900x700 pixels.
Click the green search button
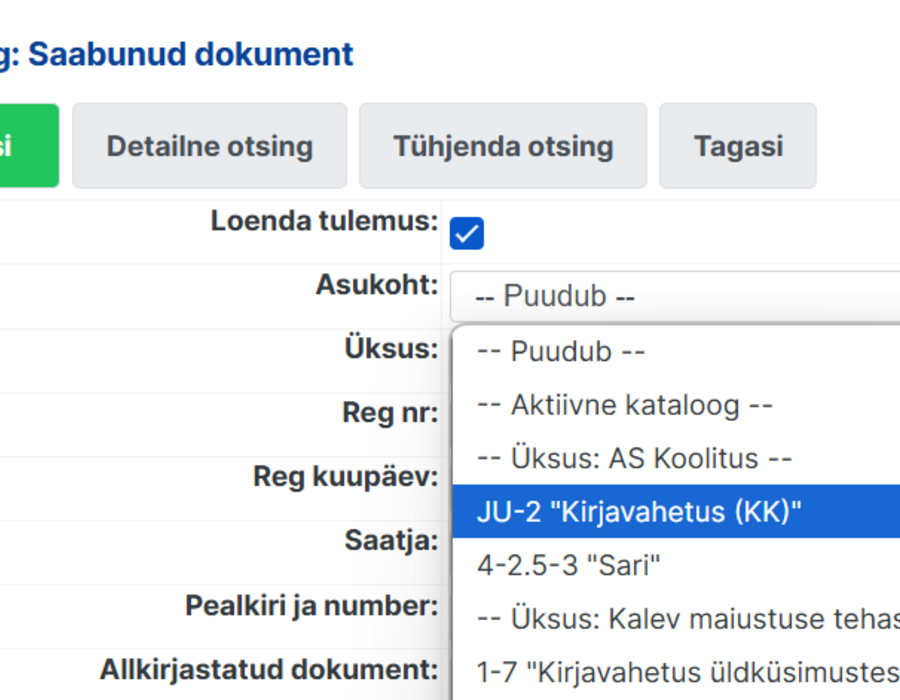29,146
